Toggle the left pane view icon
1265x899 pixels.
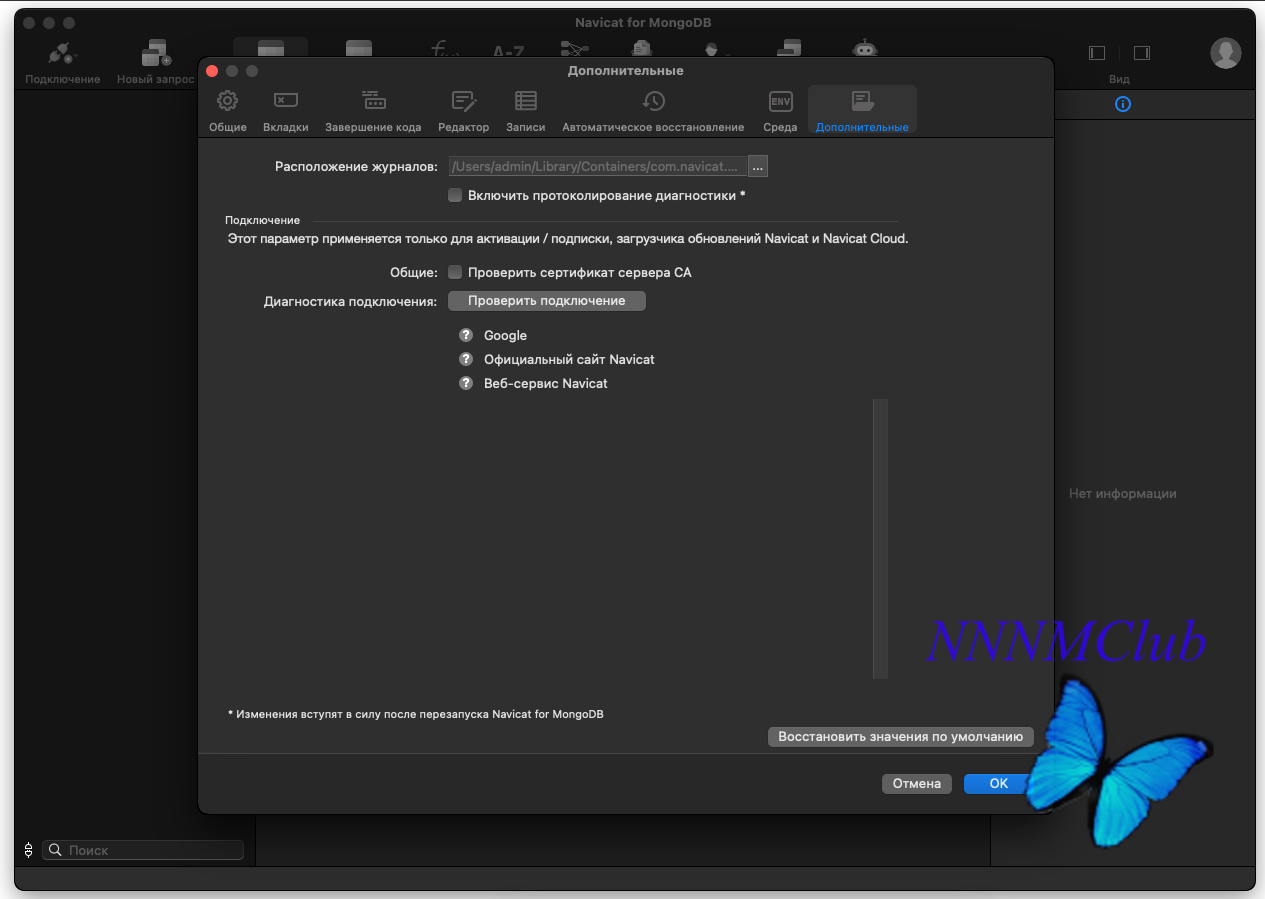tap(1097, 53)
